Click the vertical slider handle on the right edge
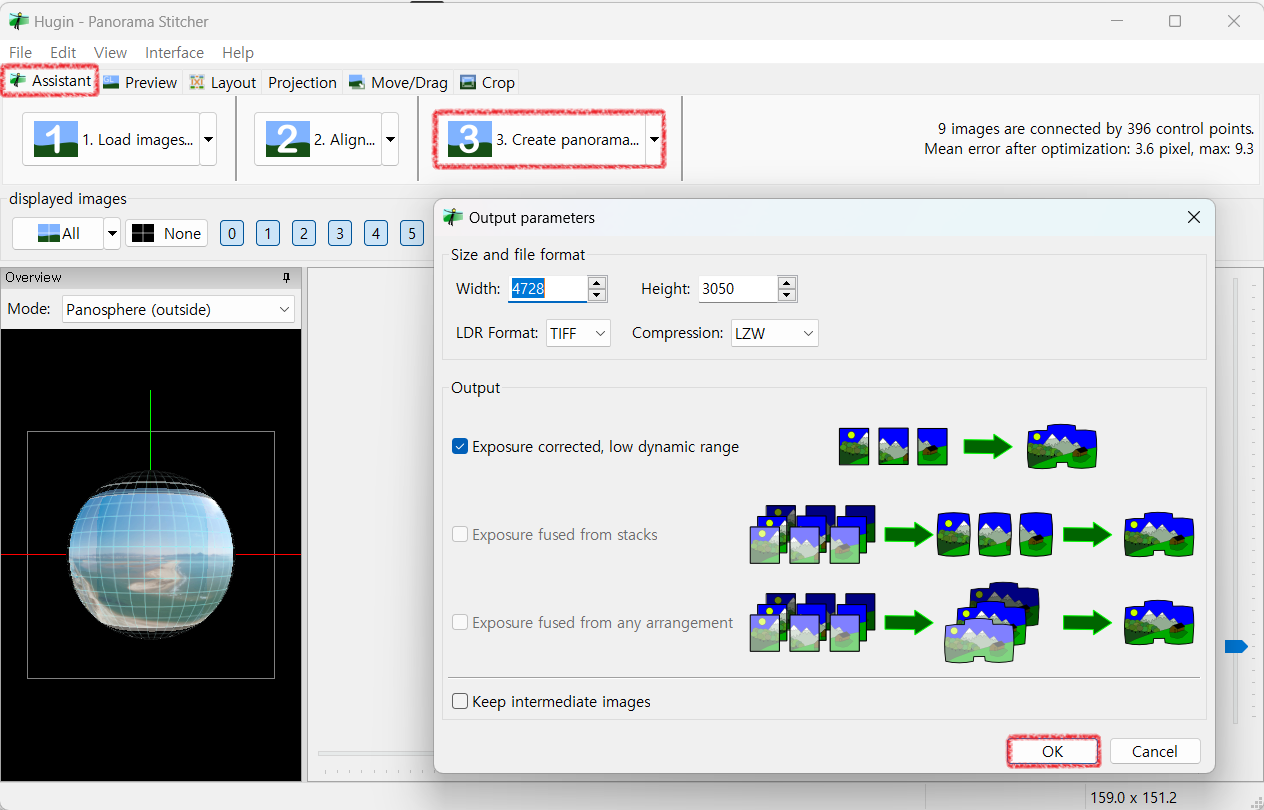Screen dimensions: 1264x810 point(1236,647)
